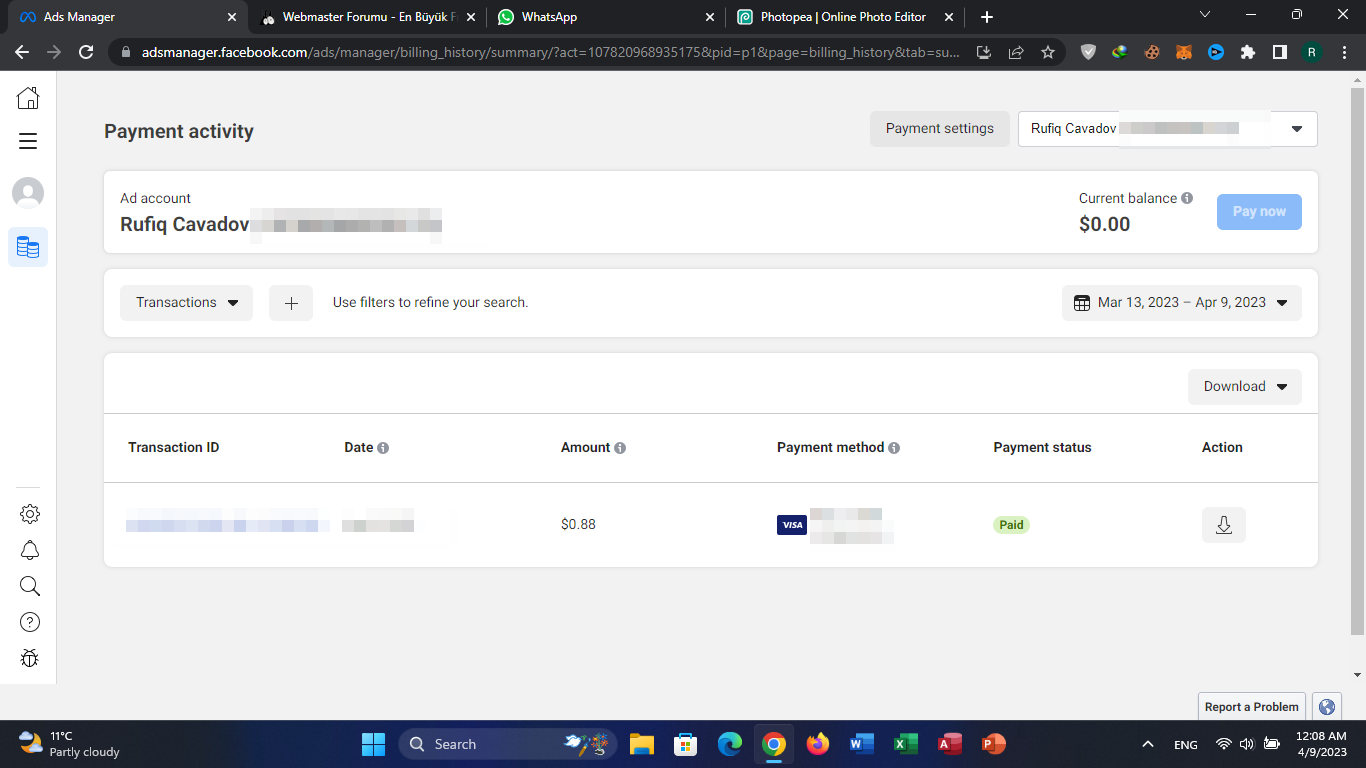Click the globe icon beside Report a Problem
The width and height of the screenshot is (1366, 768).
pos(1327,707)
